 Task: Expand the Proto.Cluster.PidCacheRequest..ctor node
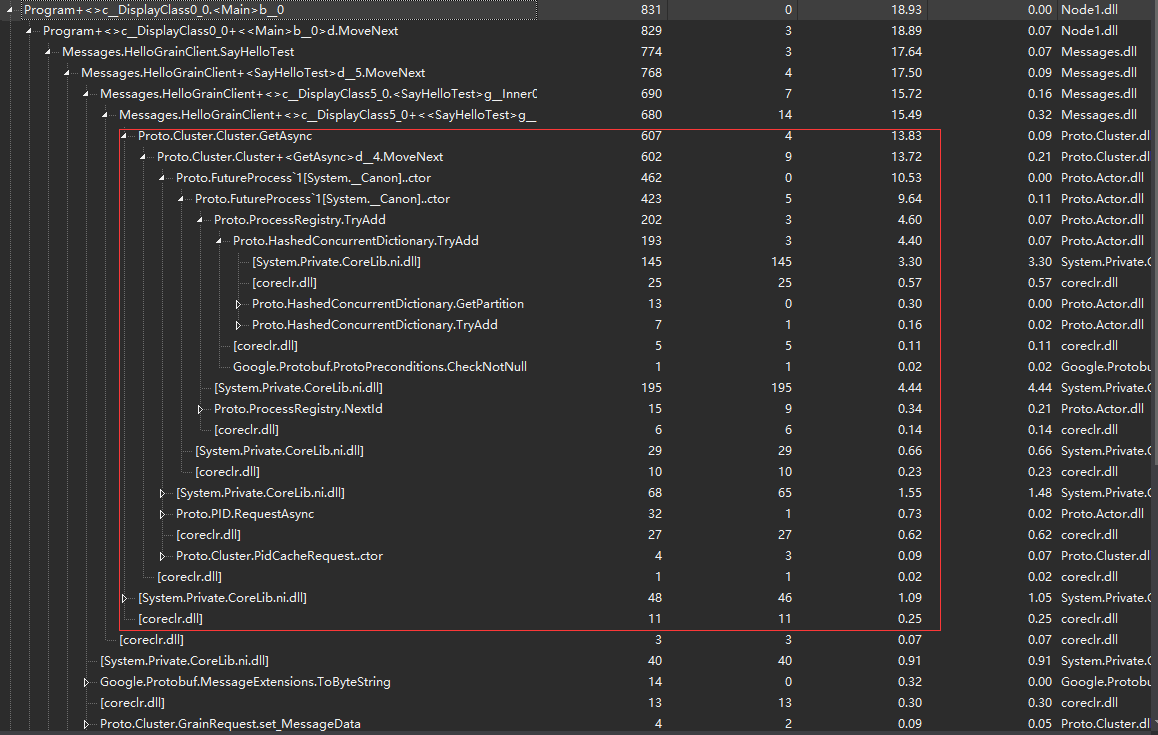[162, 555]
